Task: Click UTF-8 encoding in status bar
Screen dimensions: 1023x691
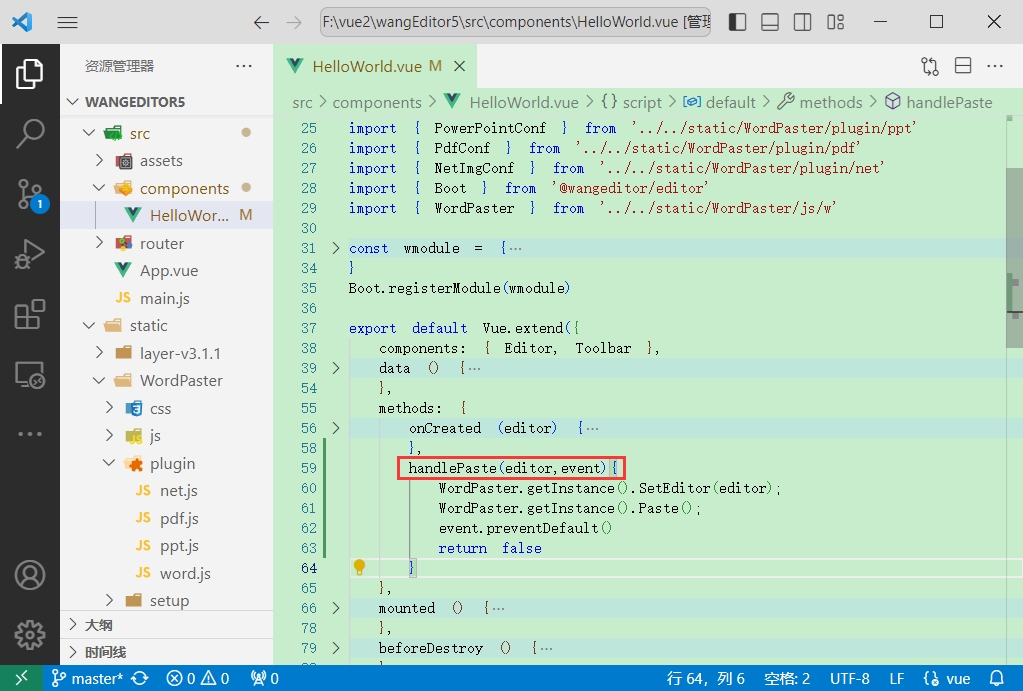Action: pyautogui.click(x=849, y=678)
